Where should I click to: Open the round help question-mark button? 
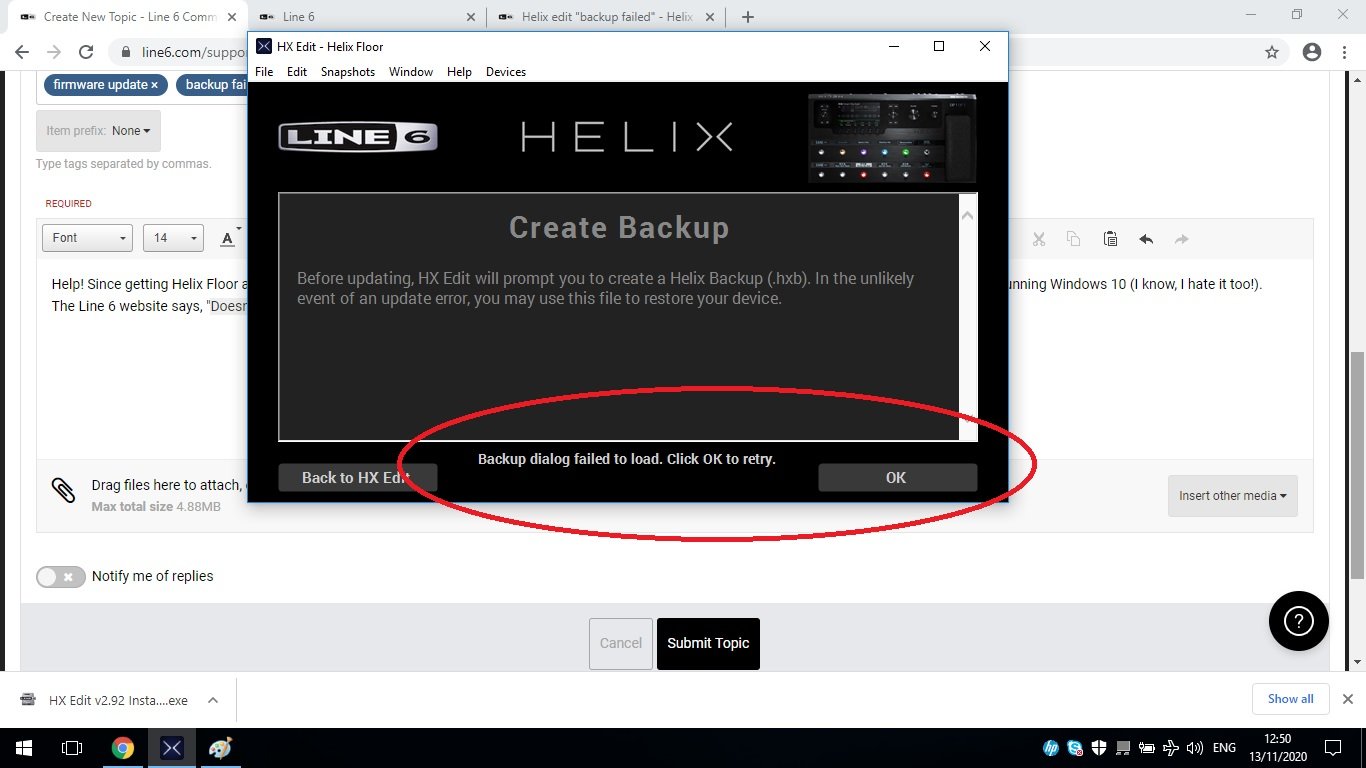1298,621
